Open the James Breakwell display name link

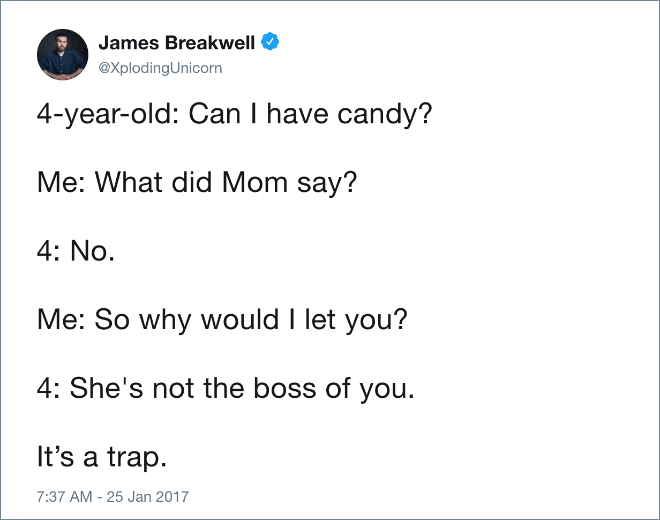click(x=176, y=43)
